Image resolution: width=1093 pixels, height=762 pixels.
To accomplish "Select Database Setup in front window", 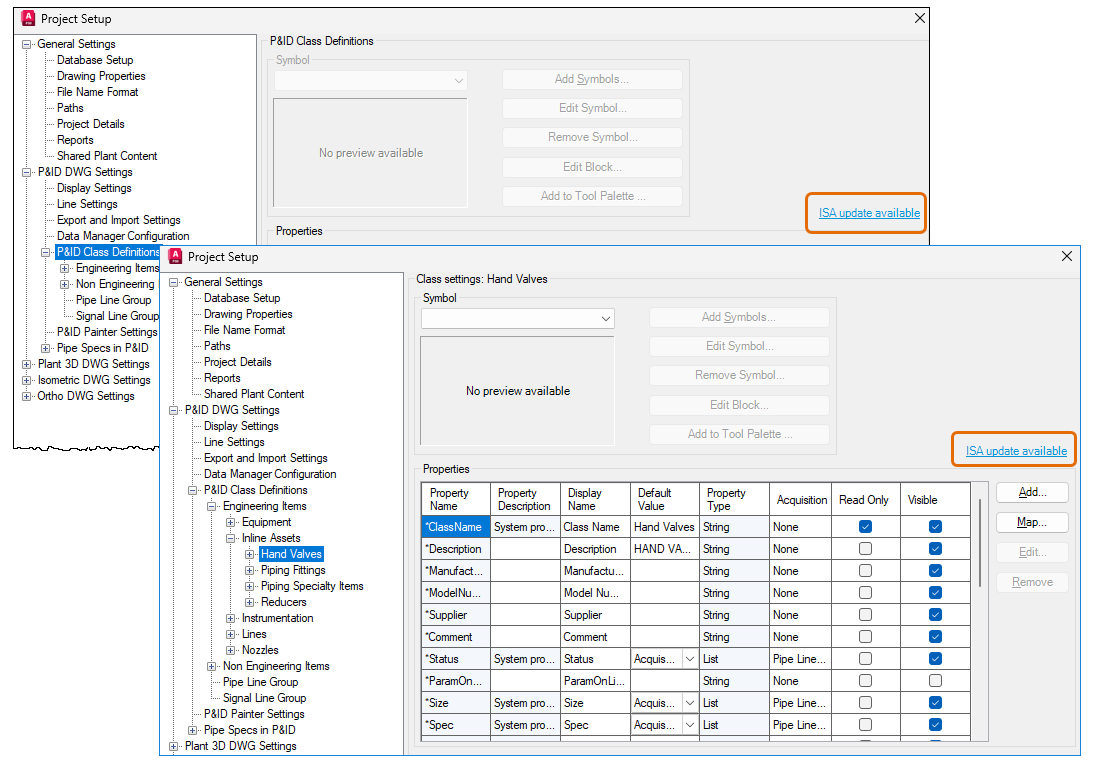I will click(x=242, y=298).
